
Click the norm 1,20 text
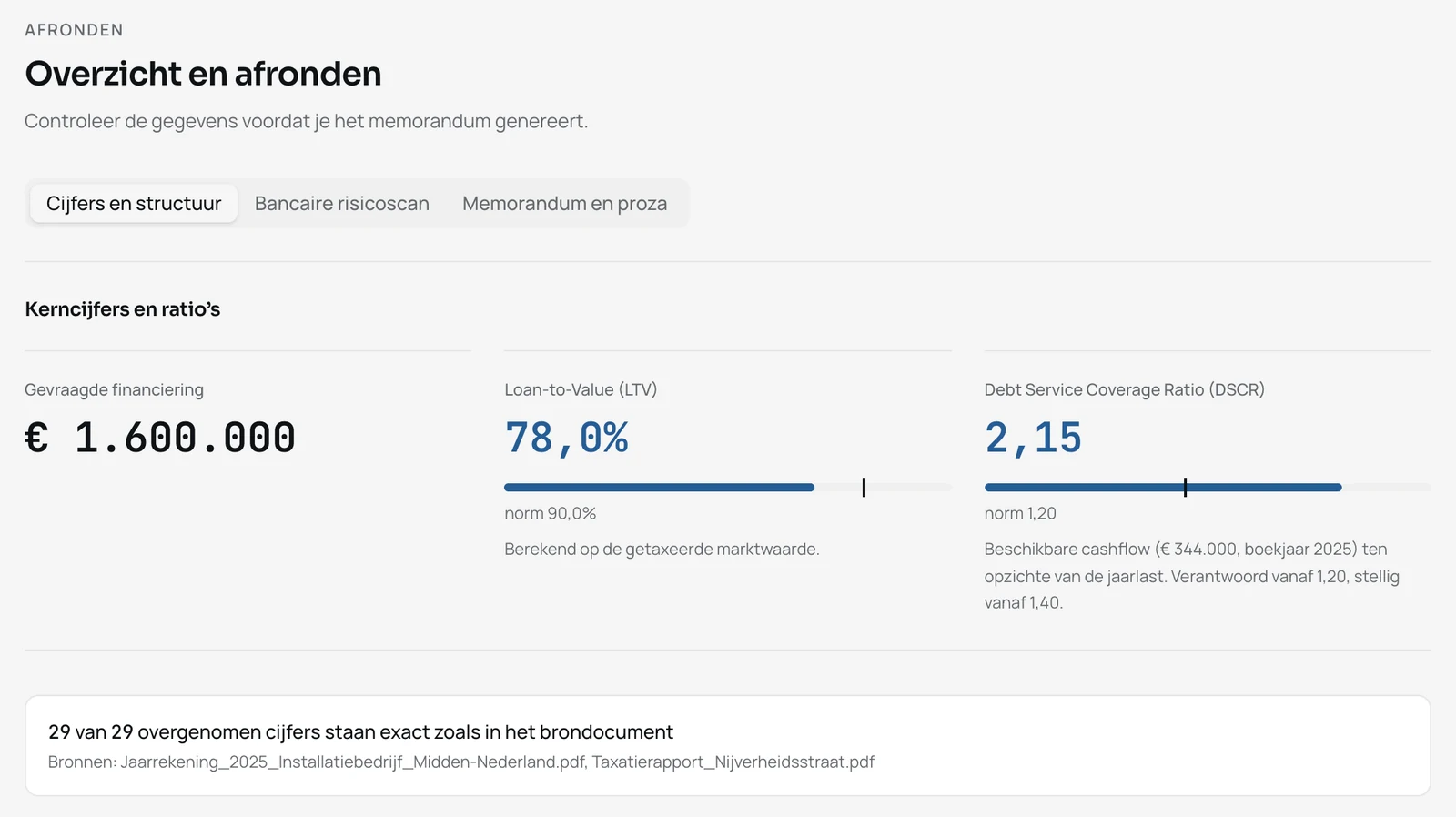point(1020,514)
